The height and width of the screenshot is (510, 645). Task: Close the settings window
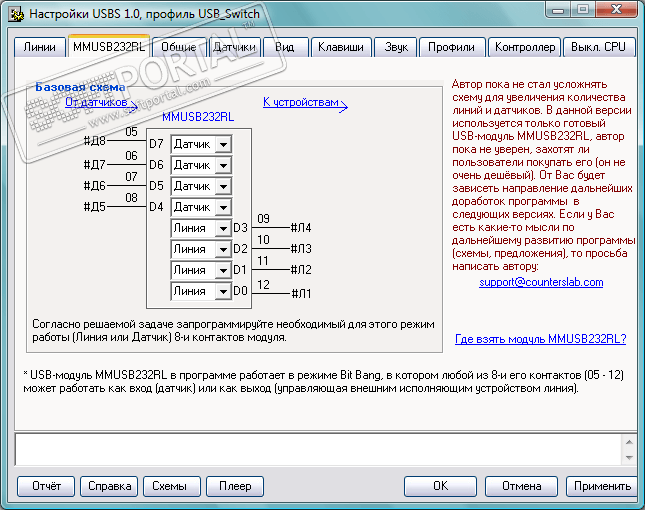616,10
